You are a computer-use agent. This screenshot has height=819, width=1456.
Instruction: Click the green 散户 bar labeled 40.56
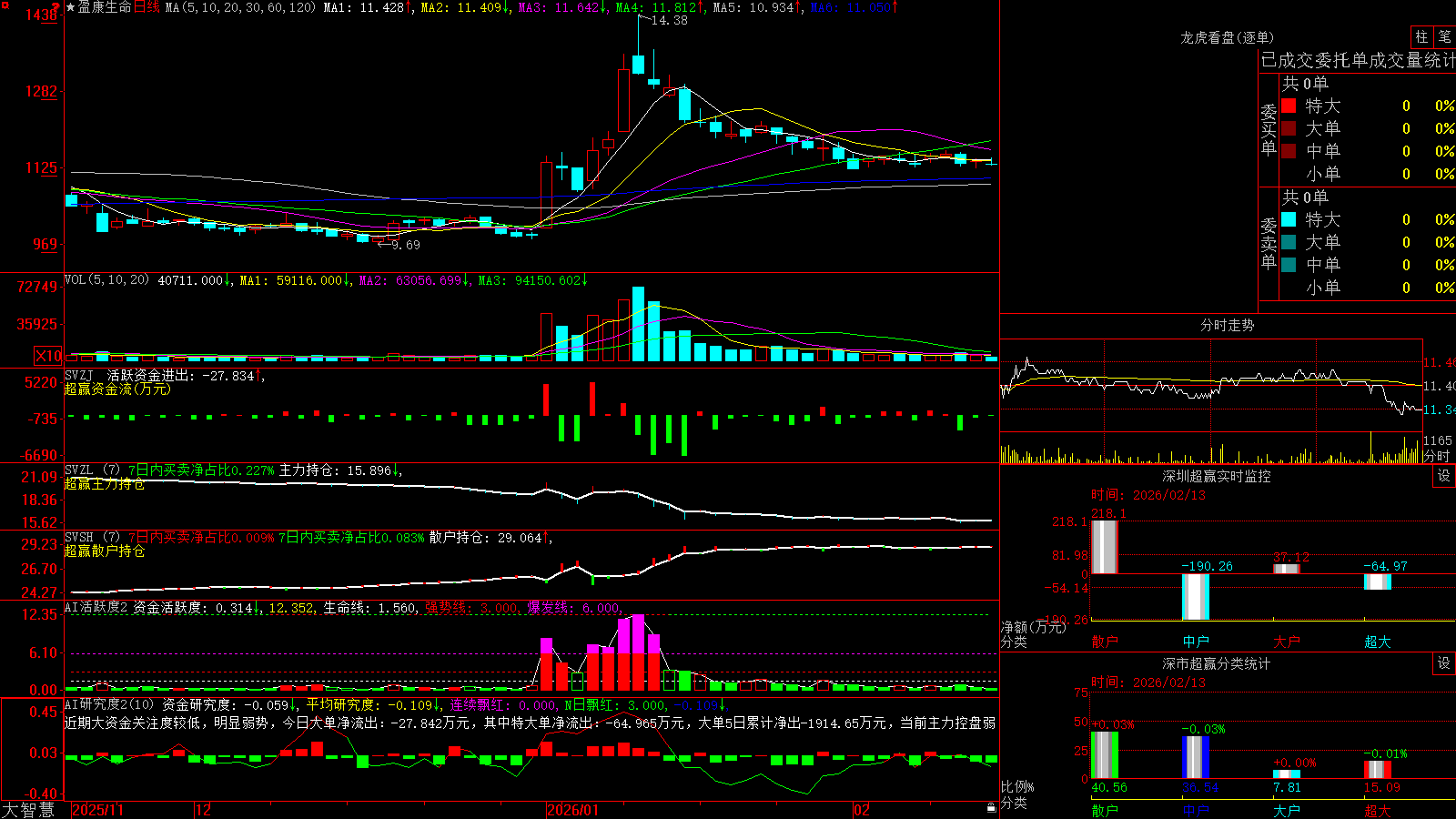click(1105, 755)
